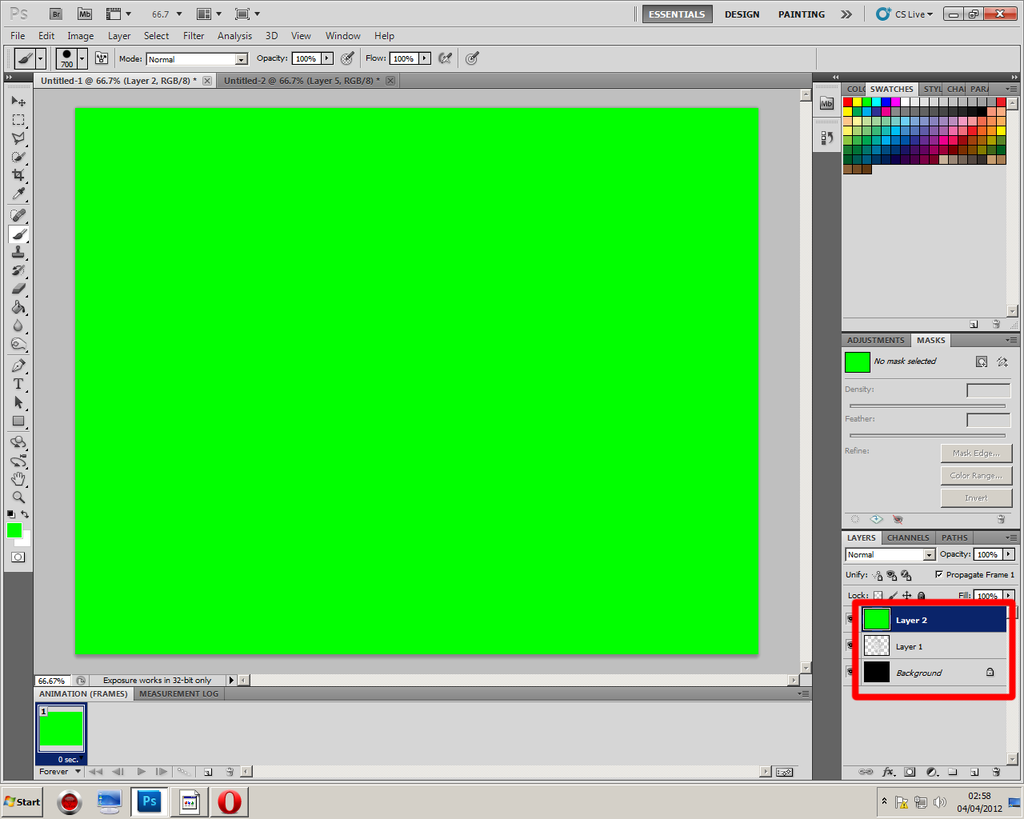Select the Quick Selection tool
Image resolution: width=1024 pixels, height=819 pixels.
pyautogui.click(x=18, y=157)
